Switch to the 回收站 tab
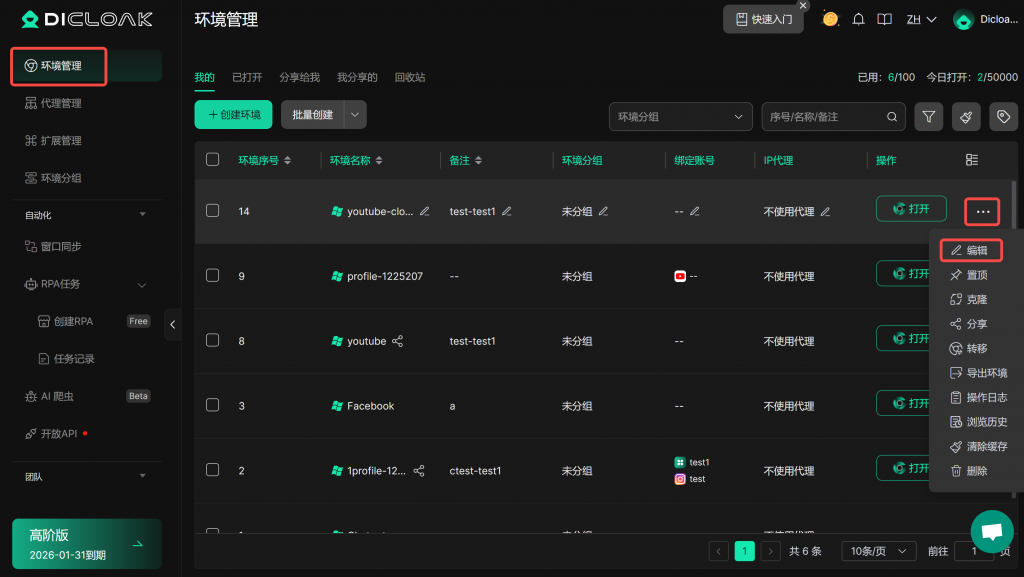1024x577 pixels. click(410, 77)
